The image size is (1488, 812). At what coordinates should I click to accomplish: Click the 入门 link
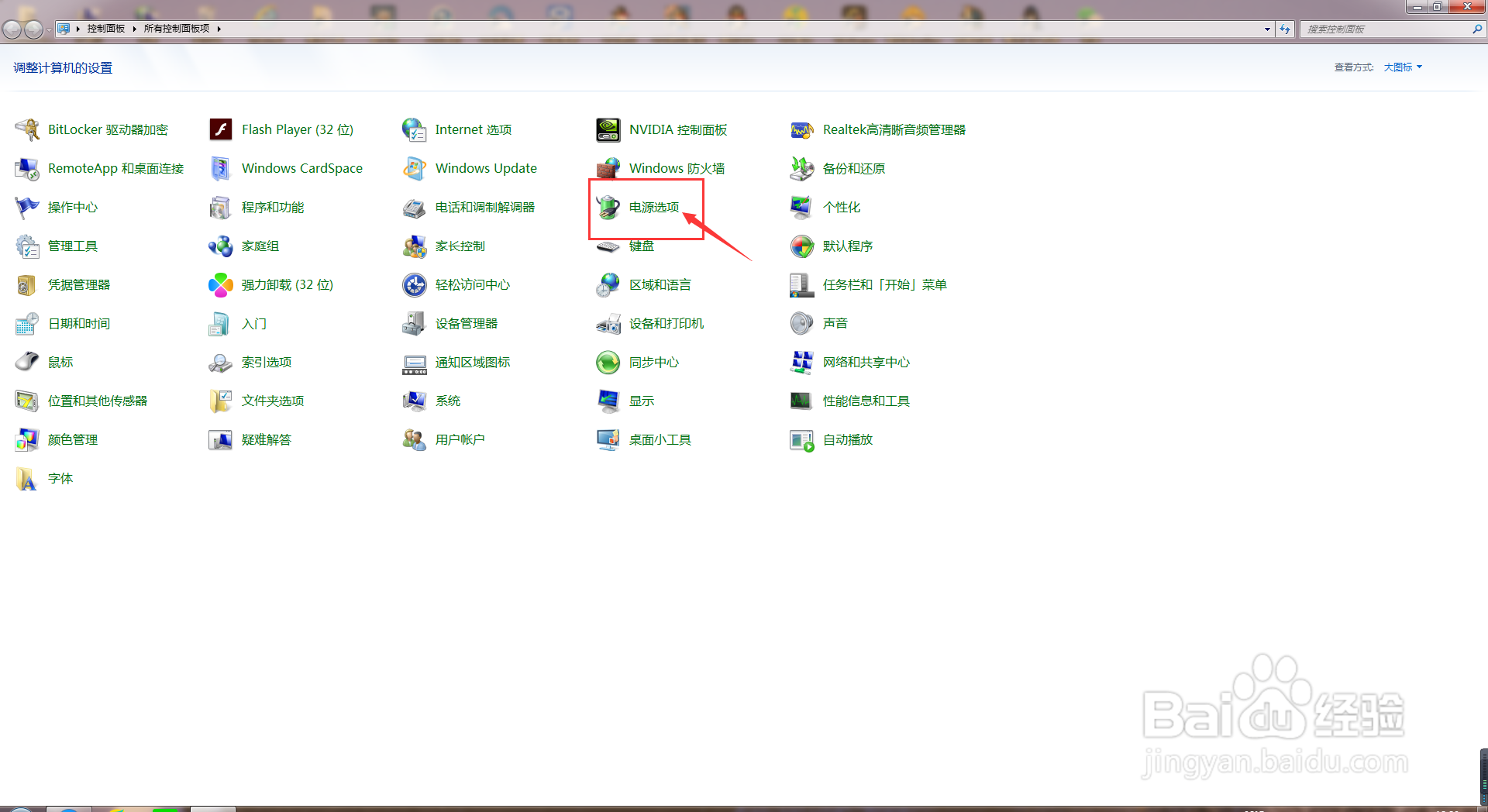(x=254, y=323)
